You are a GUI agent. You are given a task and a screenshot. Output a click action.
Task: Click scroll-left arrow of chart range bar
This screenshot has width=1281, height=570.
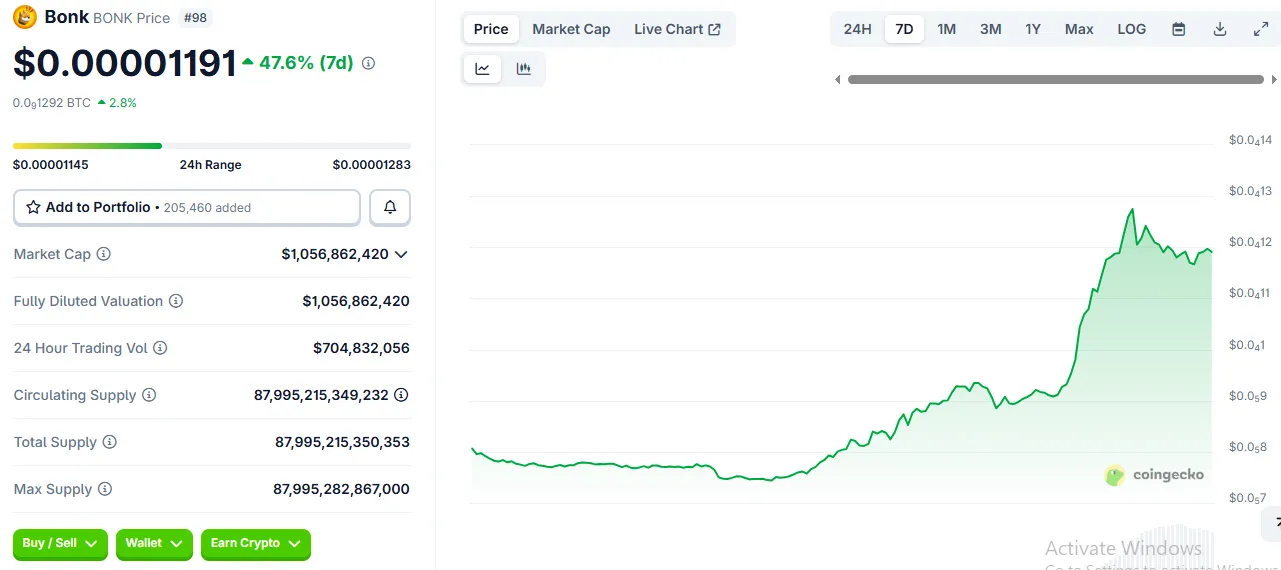click(837, 80)
